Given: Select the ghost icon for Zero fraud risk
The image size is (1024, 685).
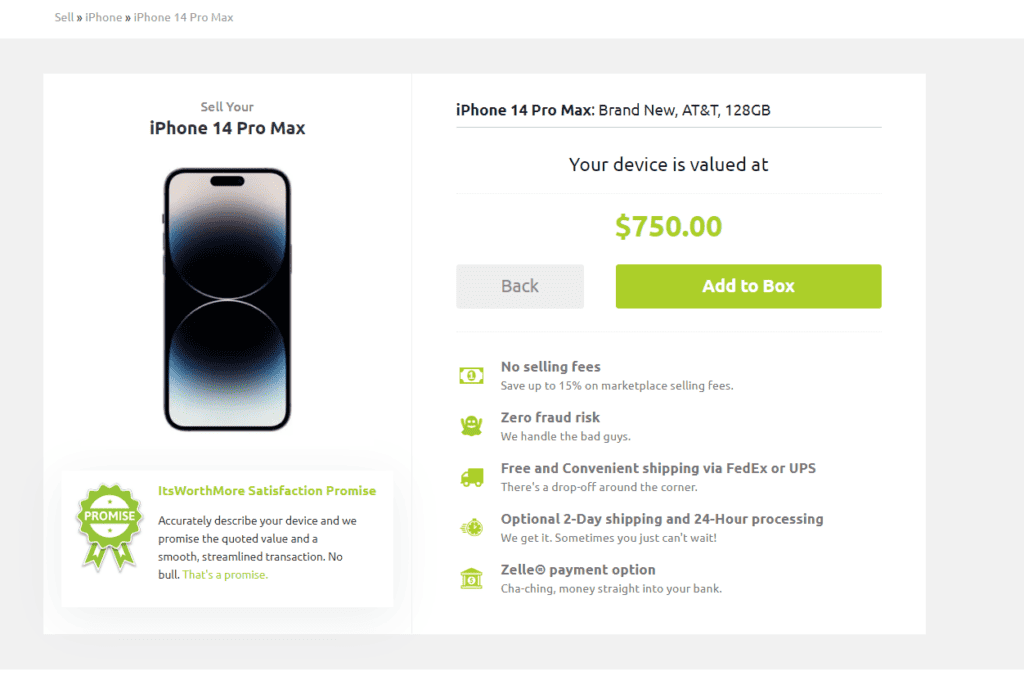Looking at the screenshot, I should point(471,425).
